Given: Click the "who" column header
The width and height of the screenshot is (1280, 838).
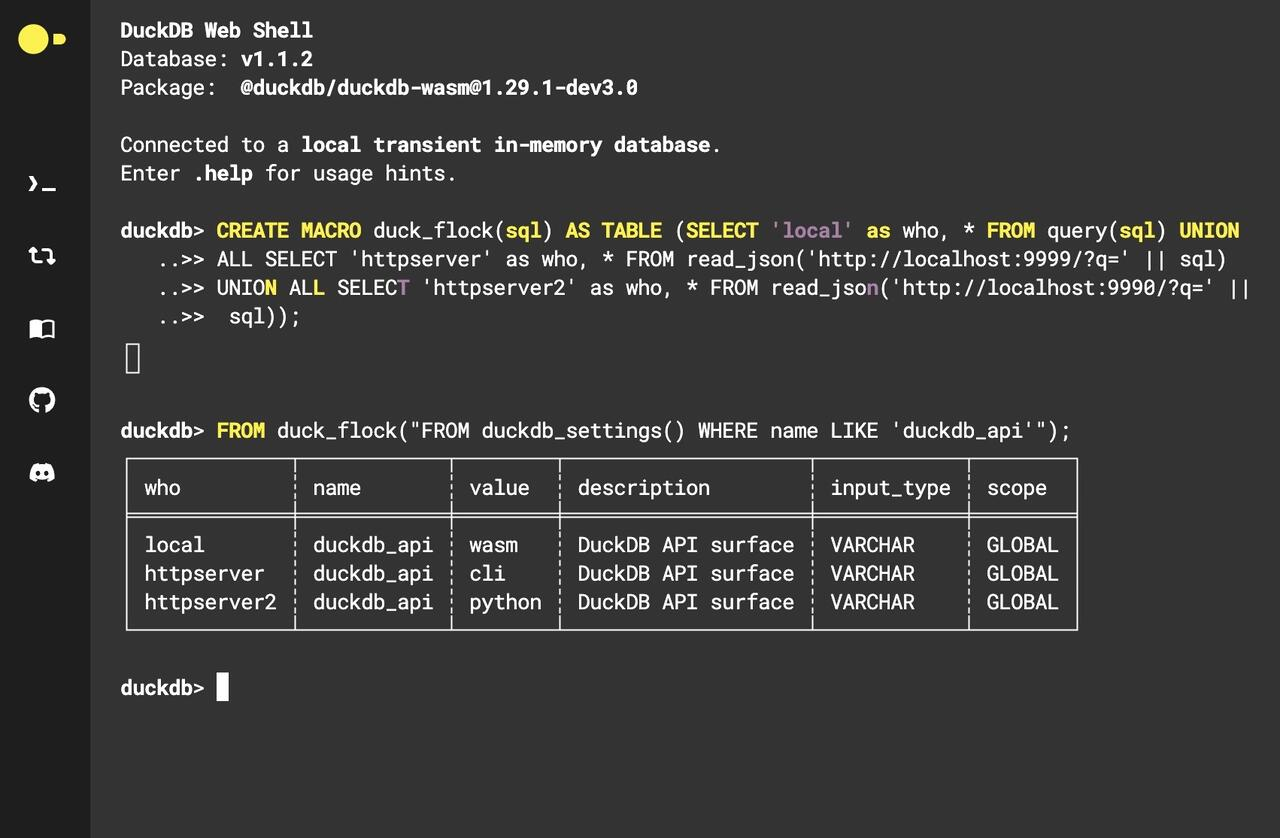Looking at the screenshot, I should point(163,488).
